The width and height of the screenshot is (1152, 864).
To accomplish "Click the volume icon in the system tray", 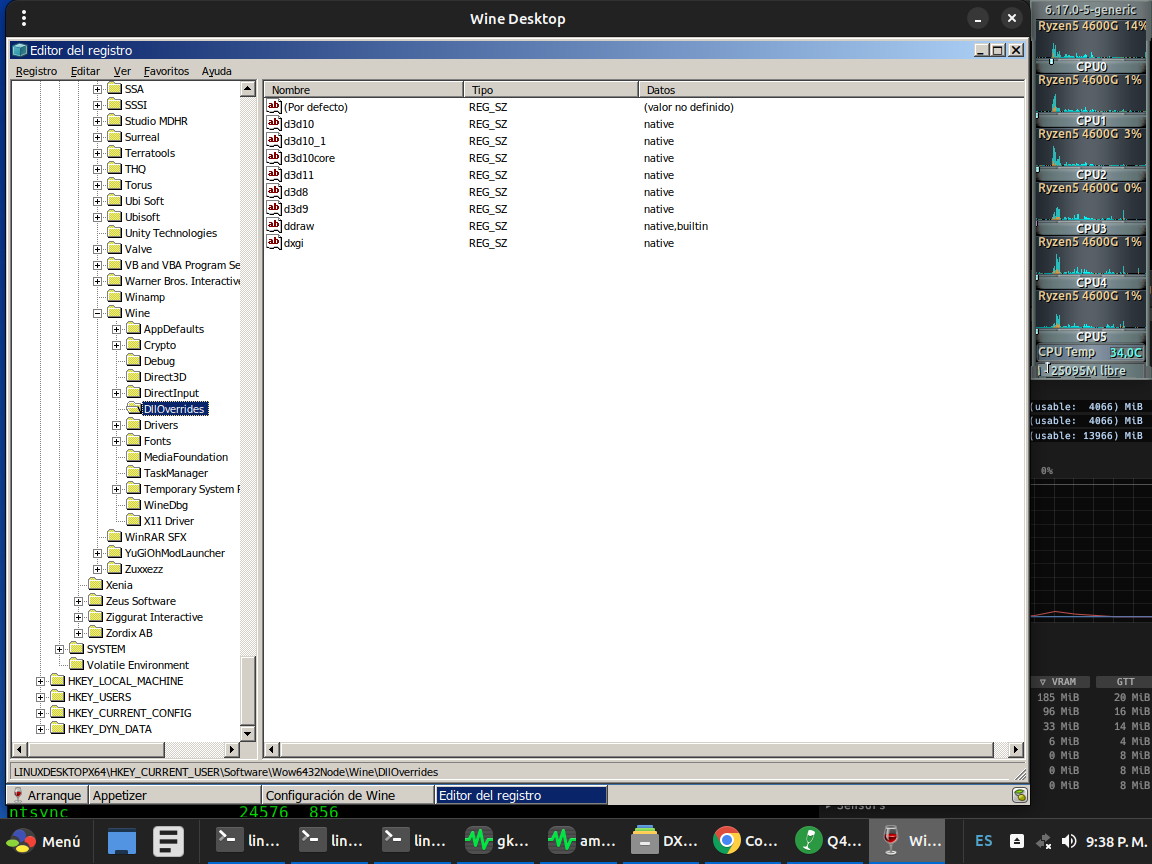I will pos(1069,841).
